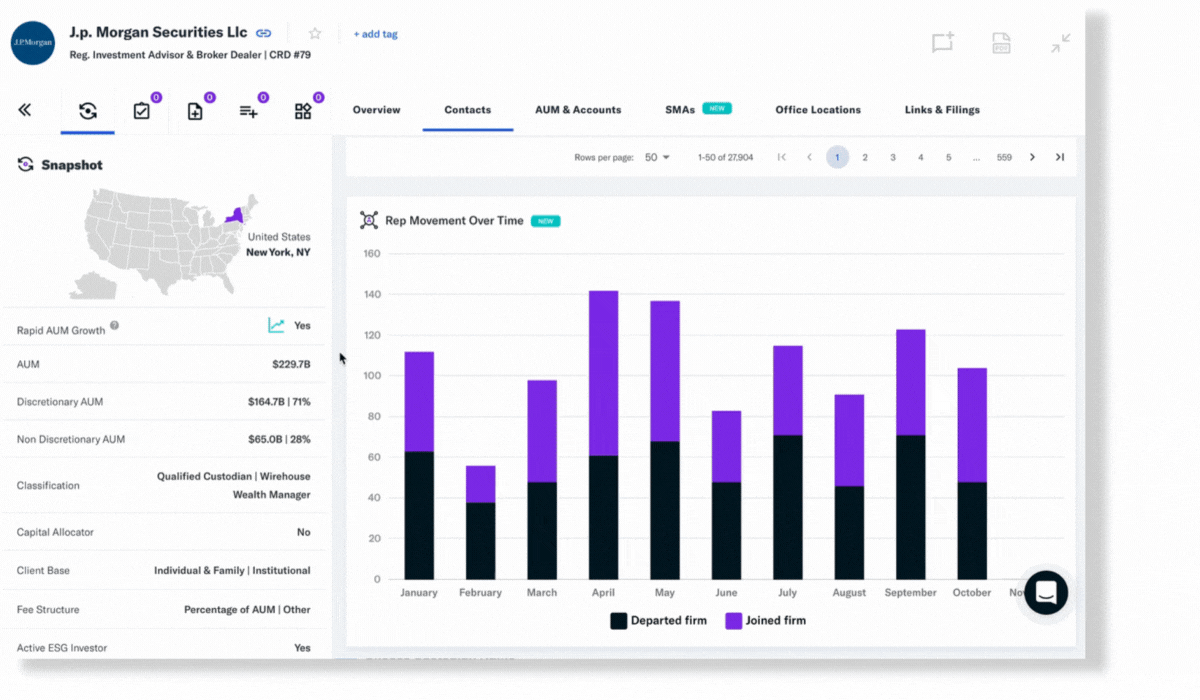Screen dimensions: 1200x700
Task: Go to page 3
Action: (x=893, y=157)
